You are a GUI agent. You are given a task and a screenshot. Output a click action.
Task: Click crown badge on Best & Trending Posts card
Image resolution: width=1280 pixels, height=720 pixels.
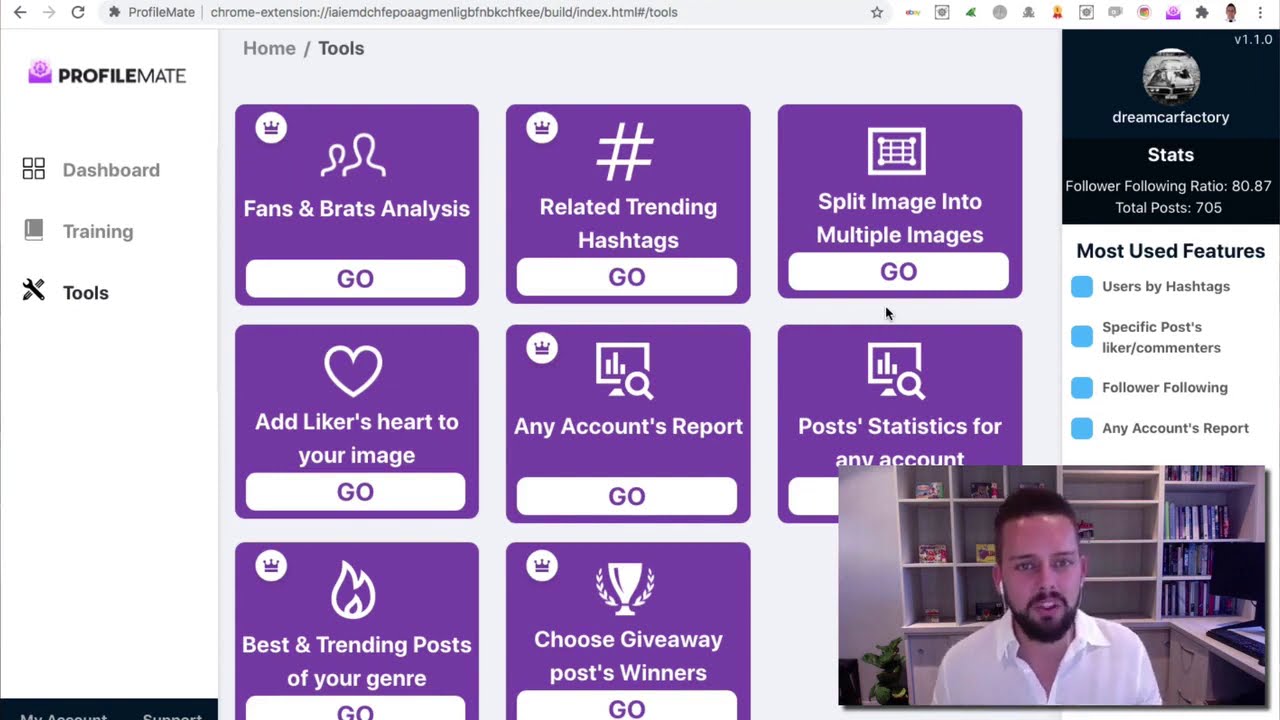pos(271,565)
